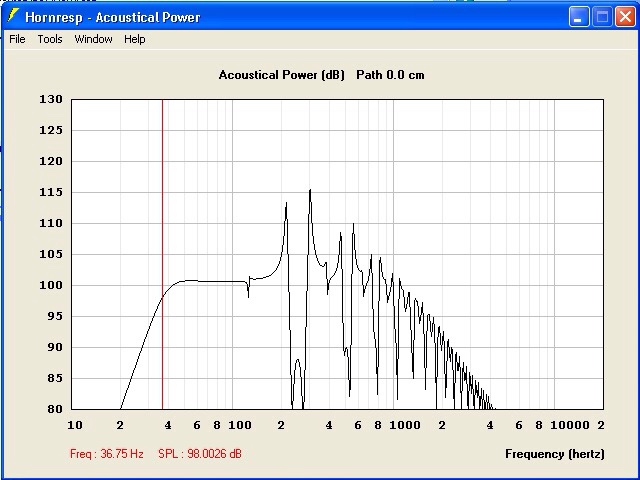Click the 1000 x-axis frequency label

click(x=404, y=425)
